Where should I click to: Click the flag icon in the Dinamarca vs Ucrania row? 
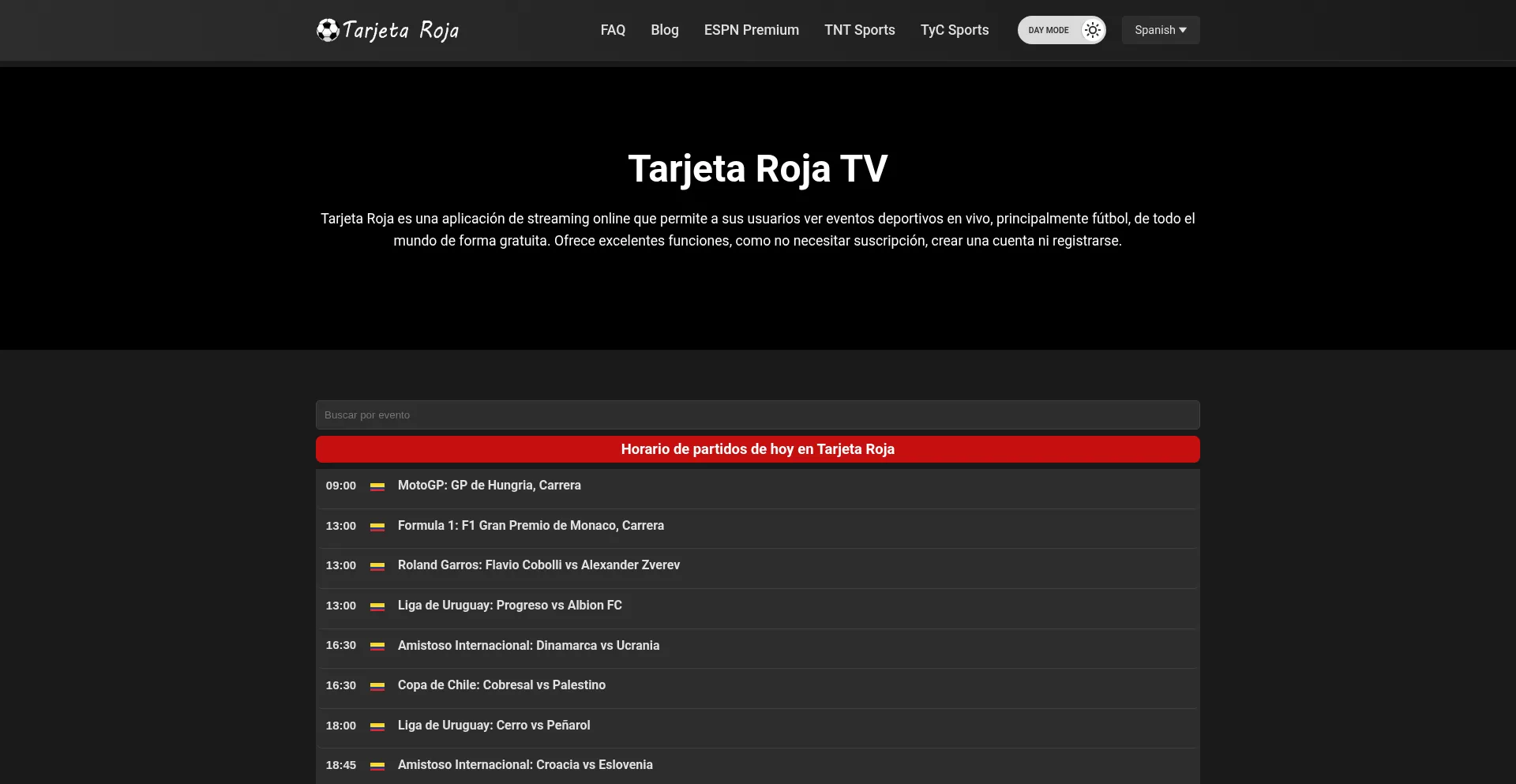377,646
